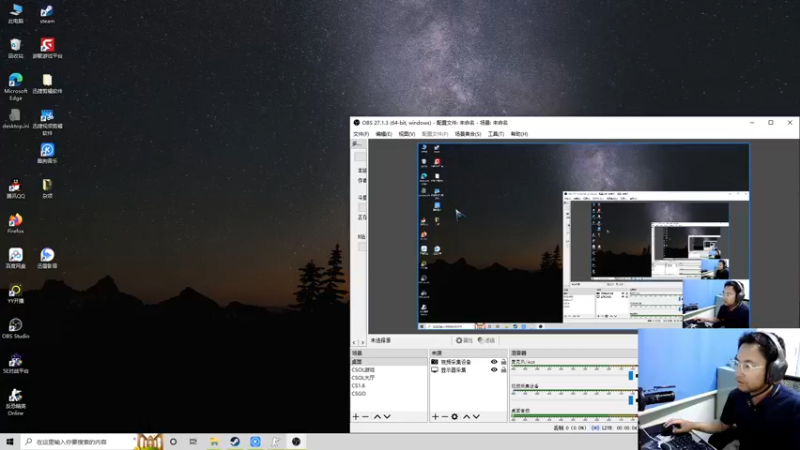Select the desktop.ini file icon

click(x=16, y=118)
